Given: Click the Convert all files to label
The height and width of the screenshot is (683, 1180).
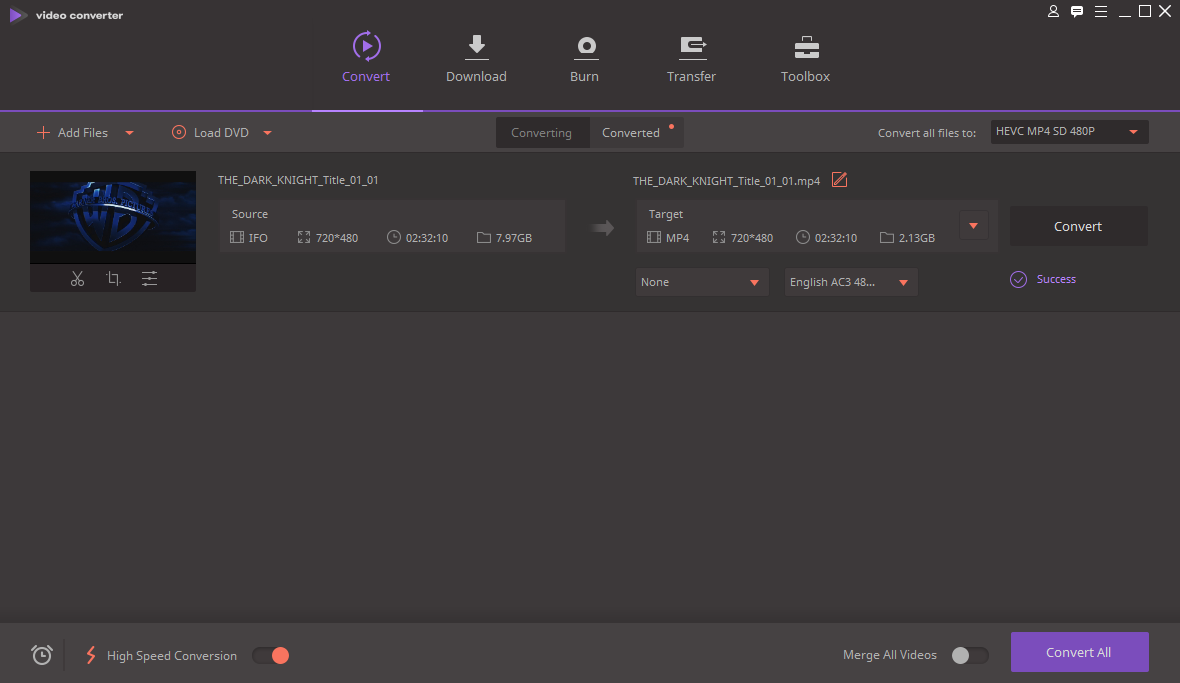Looking at the screenshot, I should pos(926,133).
